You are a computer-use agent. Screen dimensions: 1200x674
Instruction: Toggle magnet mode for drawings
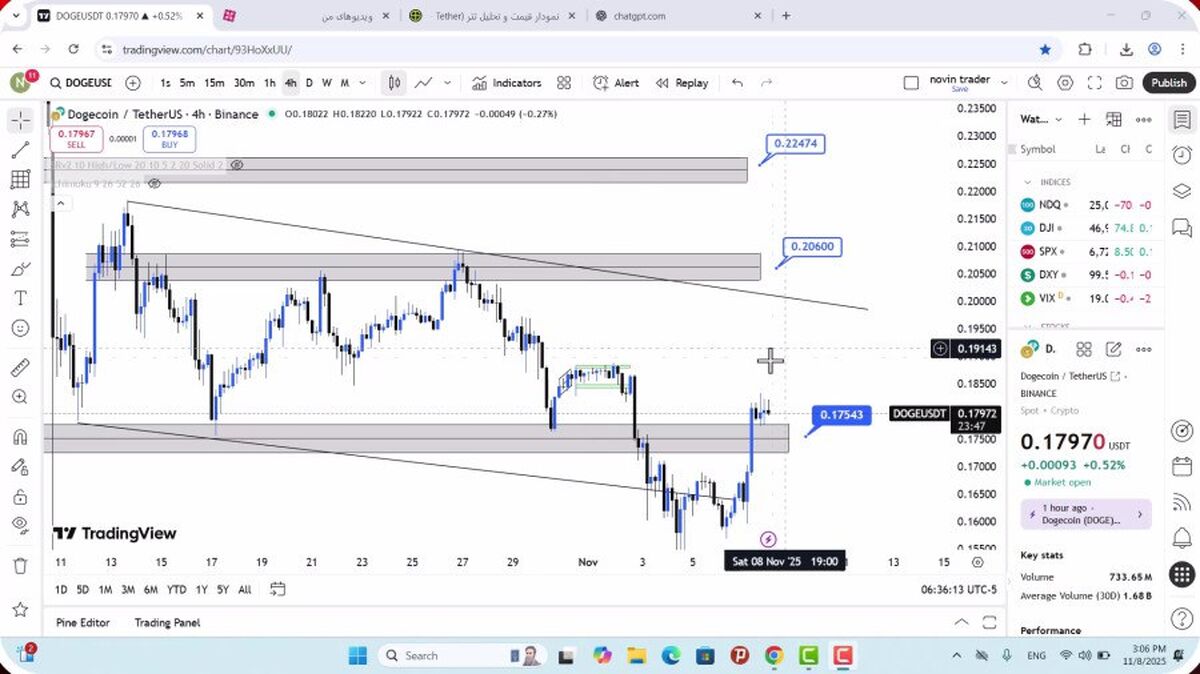(x=20, y=436)
